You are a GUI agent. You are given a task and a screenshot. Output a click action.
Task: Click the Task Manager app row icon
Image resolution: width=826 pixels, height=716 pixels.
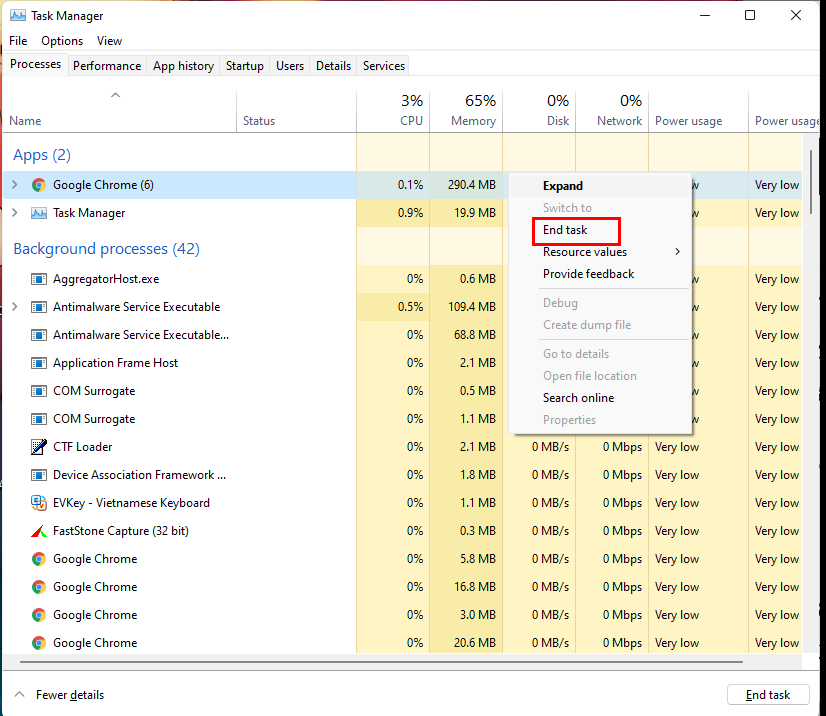[x=38, y=213]
